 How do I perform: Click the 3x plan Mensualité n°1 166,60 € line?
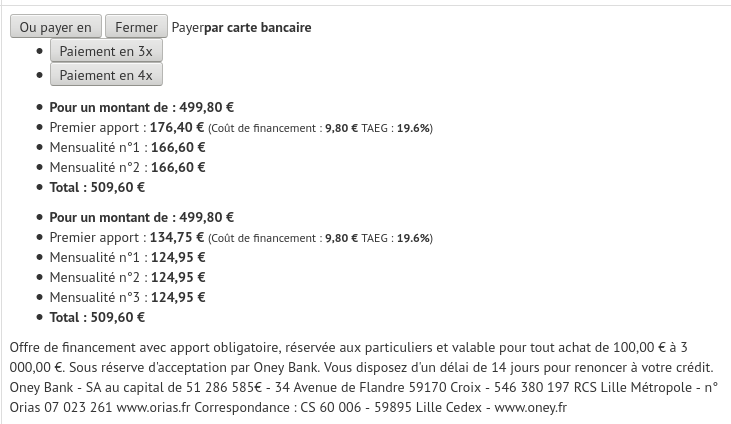[127, 147]
